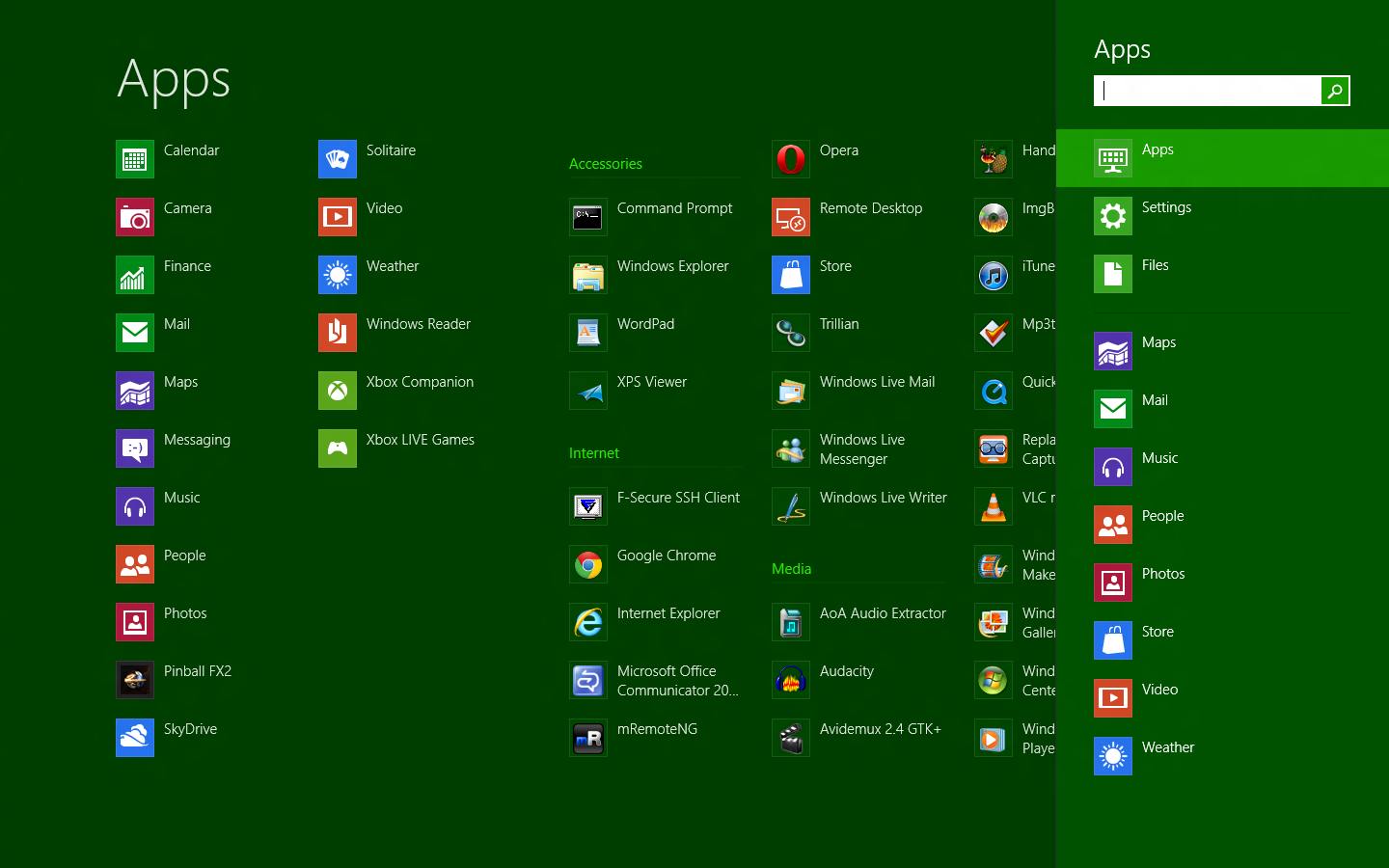Screen dimensions: 1389x868
Task: Launch Windows Explorer icon
Action: pos(588,275)
